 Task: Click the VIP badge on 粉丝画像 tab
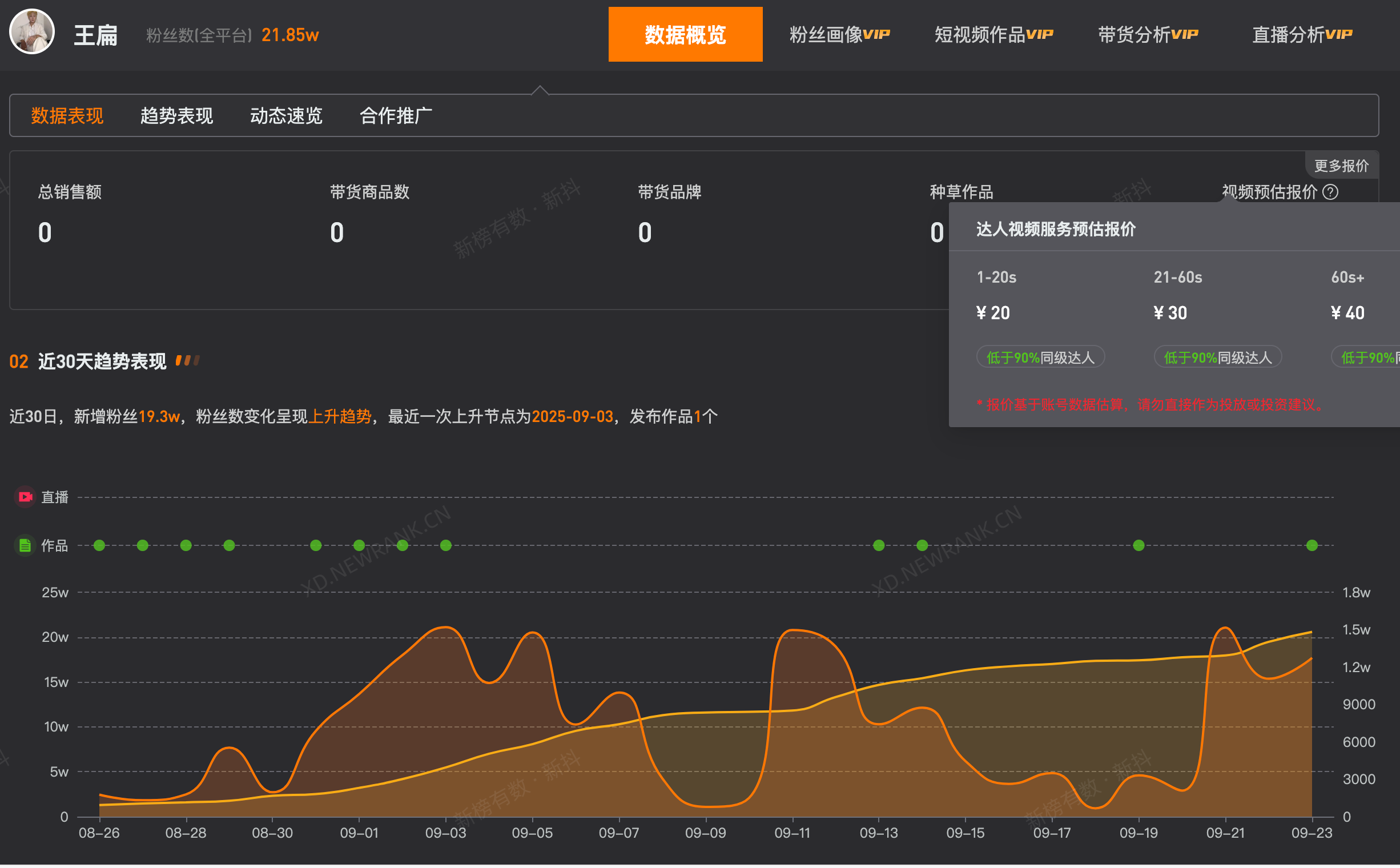point(878,33)
